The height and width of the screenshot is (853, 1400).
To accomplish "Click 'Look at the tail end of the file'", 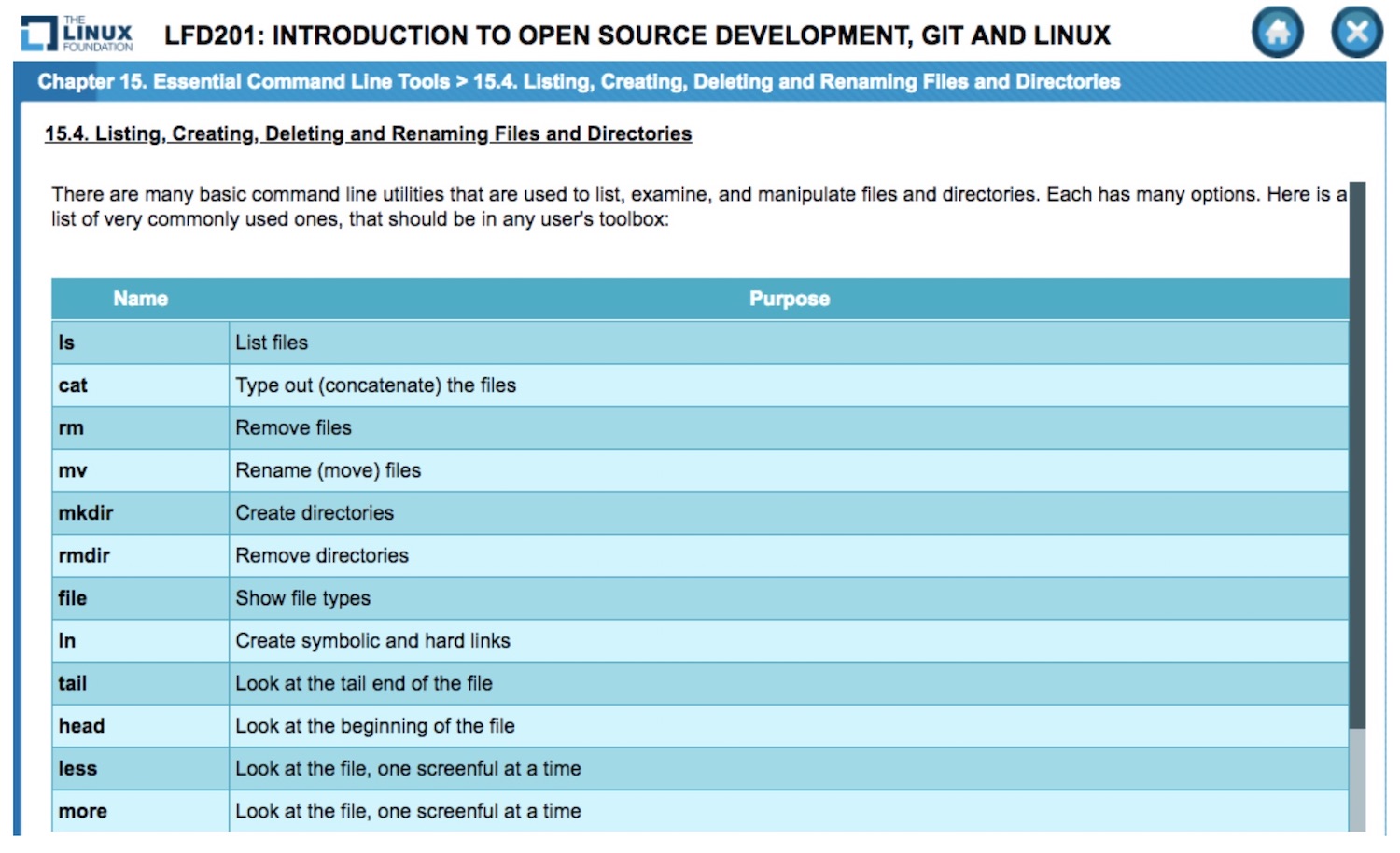I will (364, 684).
